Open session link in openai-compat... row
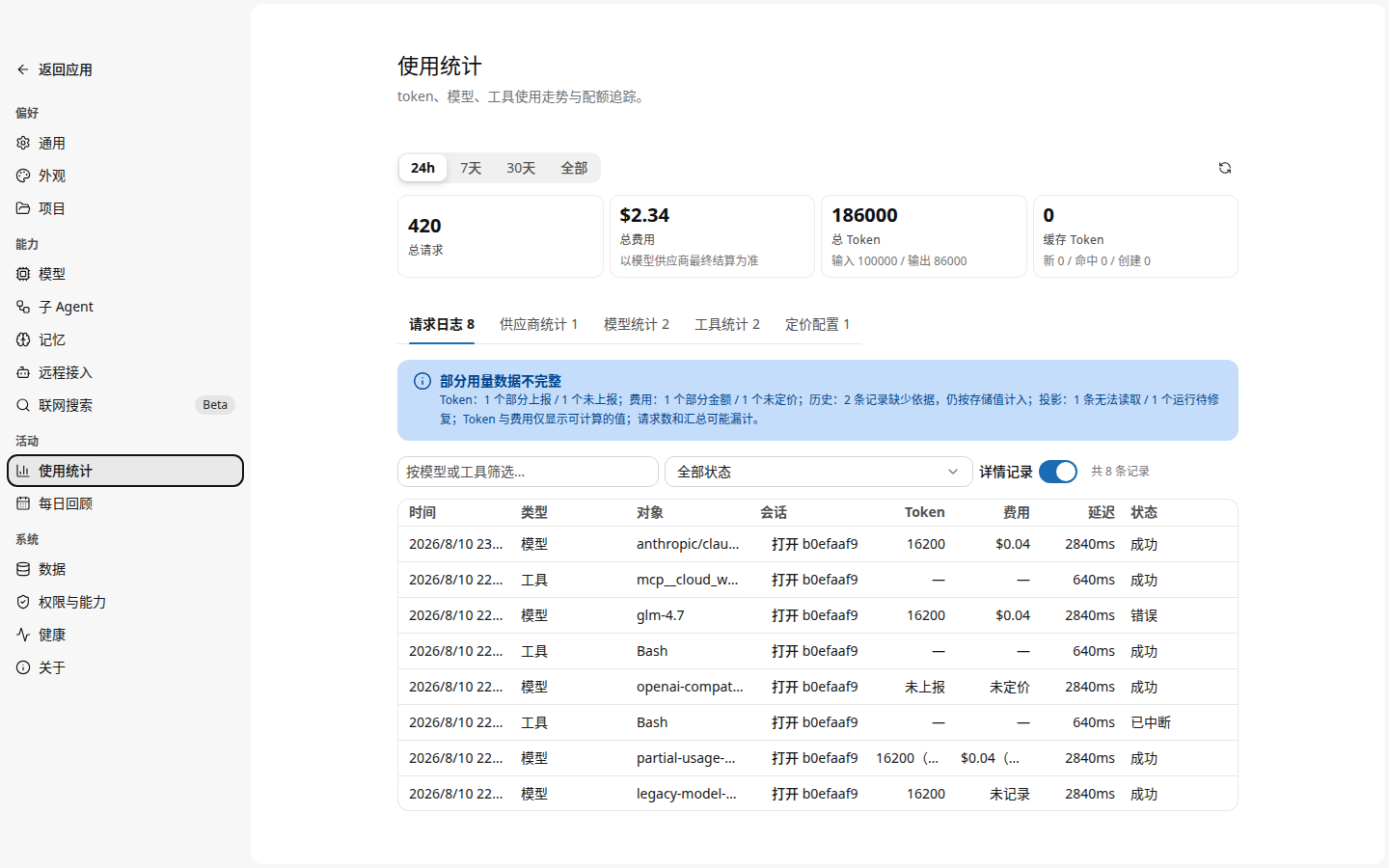Viewport: 1389px width, 868px height. point(814,687)
